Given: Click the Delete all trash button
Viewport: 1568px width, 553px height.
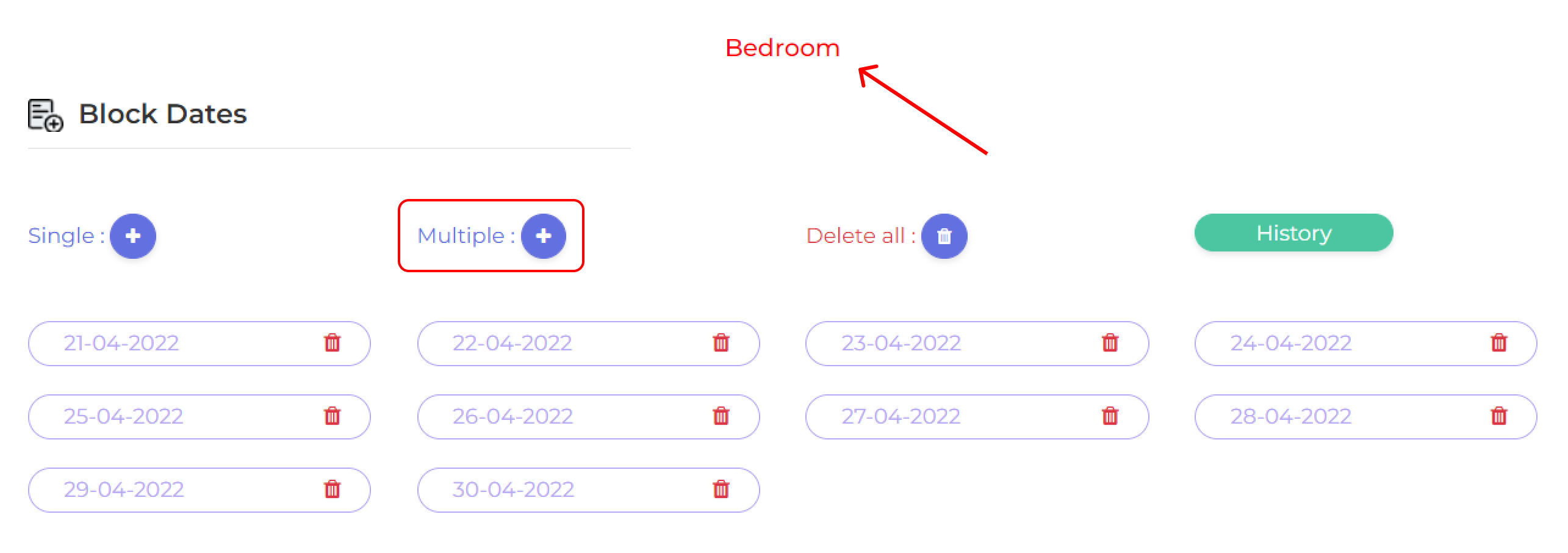Looking at the screenshot, I should 944,236.
